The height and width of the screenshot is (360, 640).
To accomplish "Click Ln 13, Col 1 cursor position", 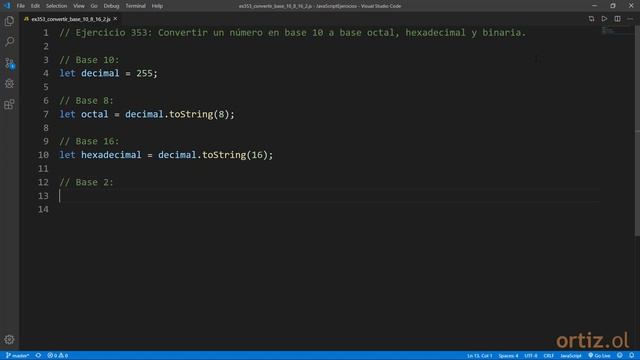I will click(479, 356).
